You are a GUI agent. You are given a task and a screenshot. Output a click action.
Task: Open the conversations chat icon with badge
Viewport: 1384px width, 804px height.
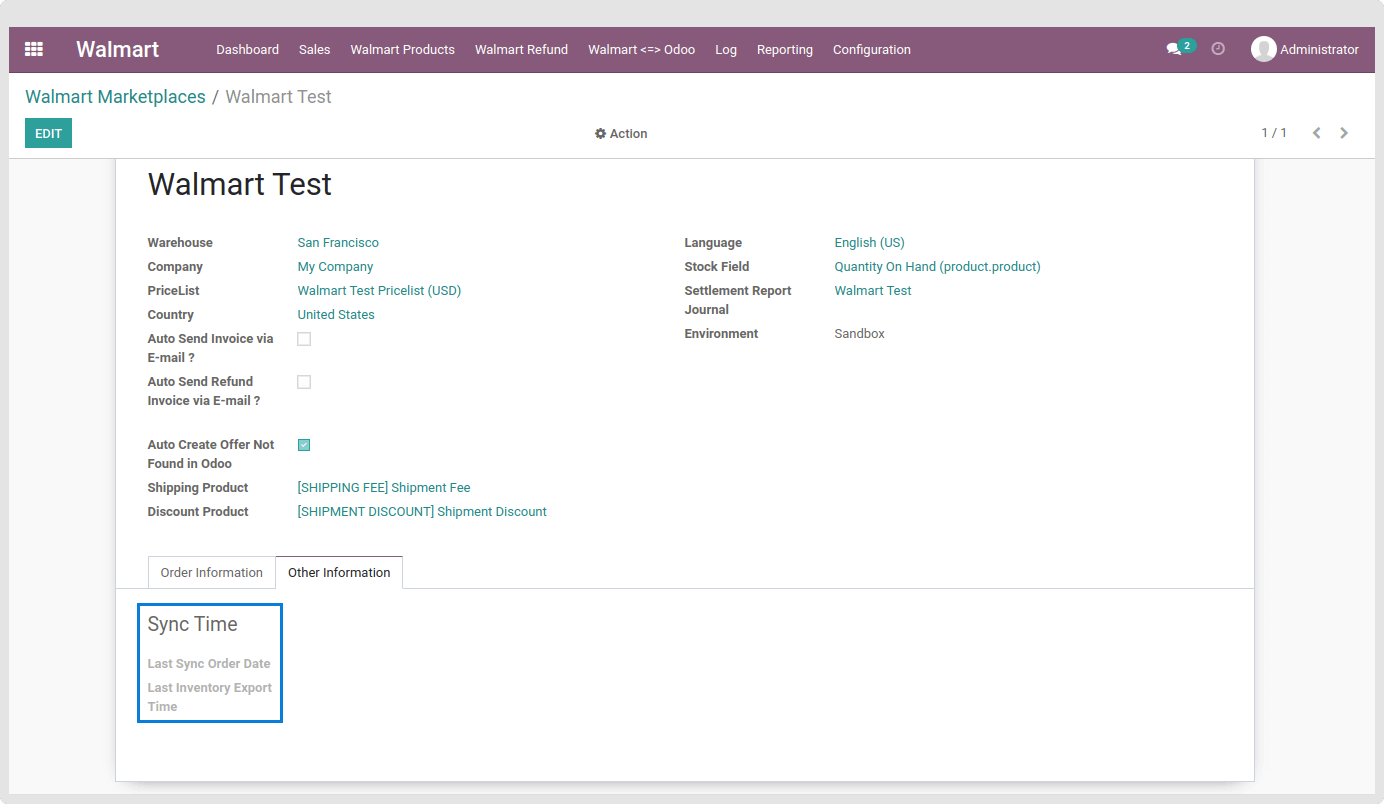(x=1180, y=48)
